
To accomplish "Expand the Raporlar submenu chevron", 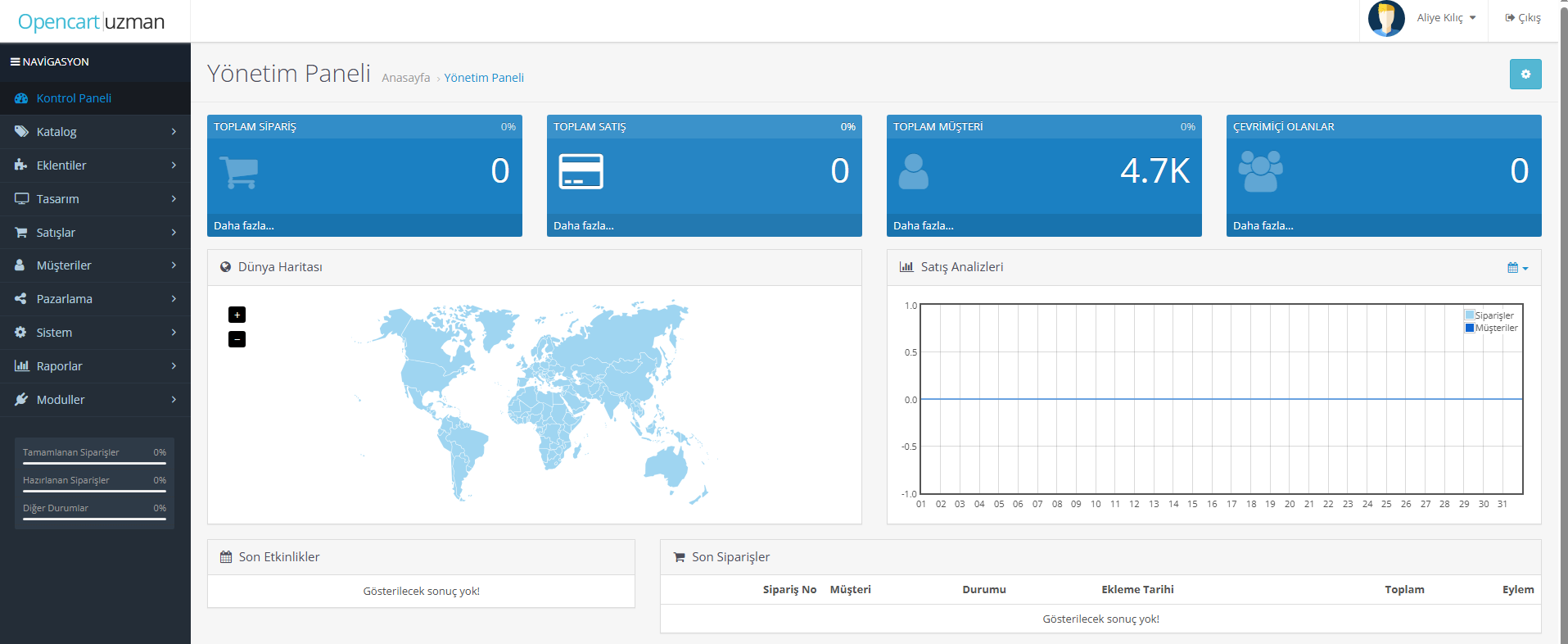I will pos(174,366).
